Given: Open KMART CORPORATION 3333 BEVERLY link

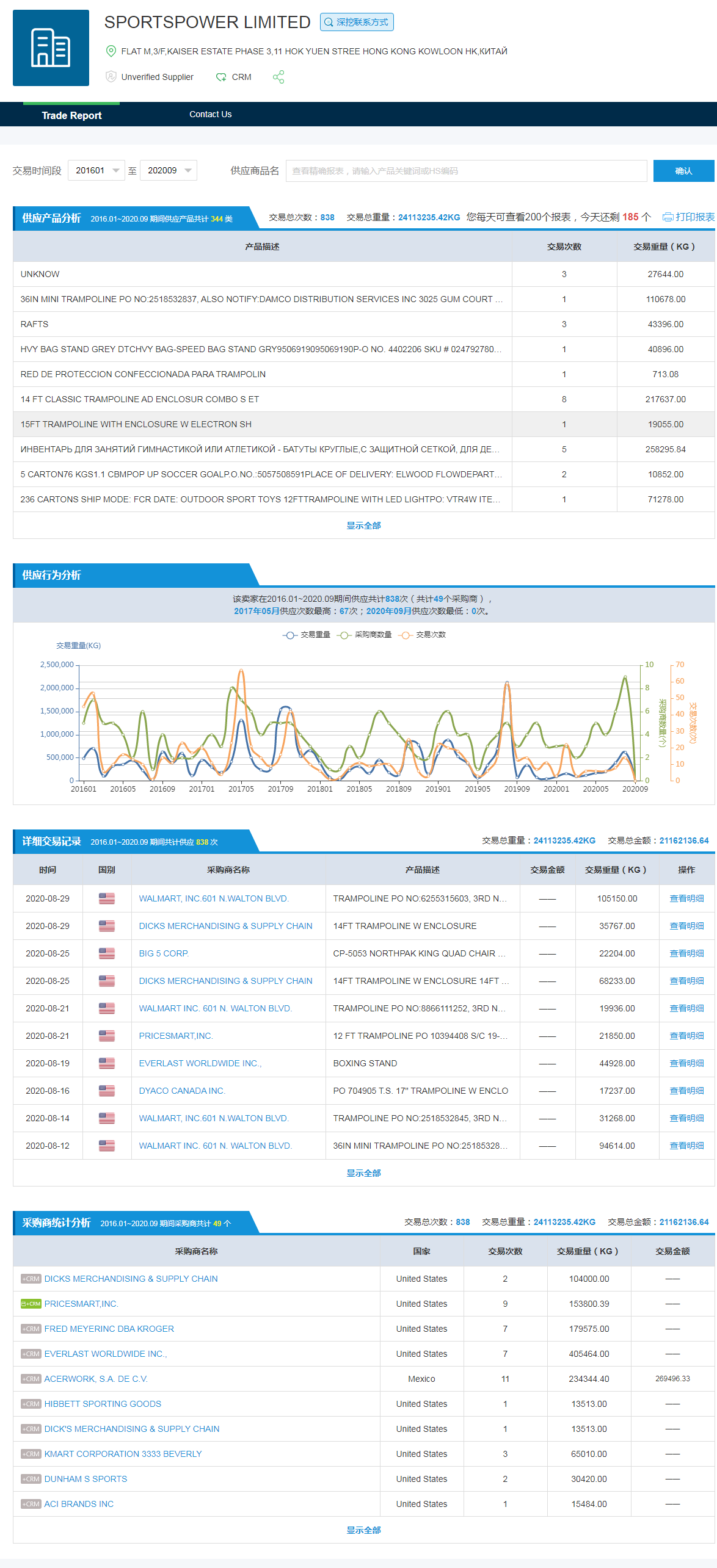Looking at the screenshot, I should [123, 1454].
